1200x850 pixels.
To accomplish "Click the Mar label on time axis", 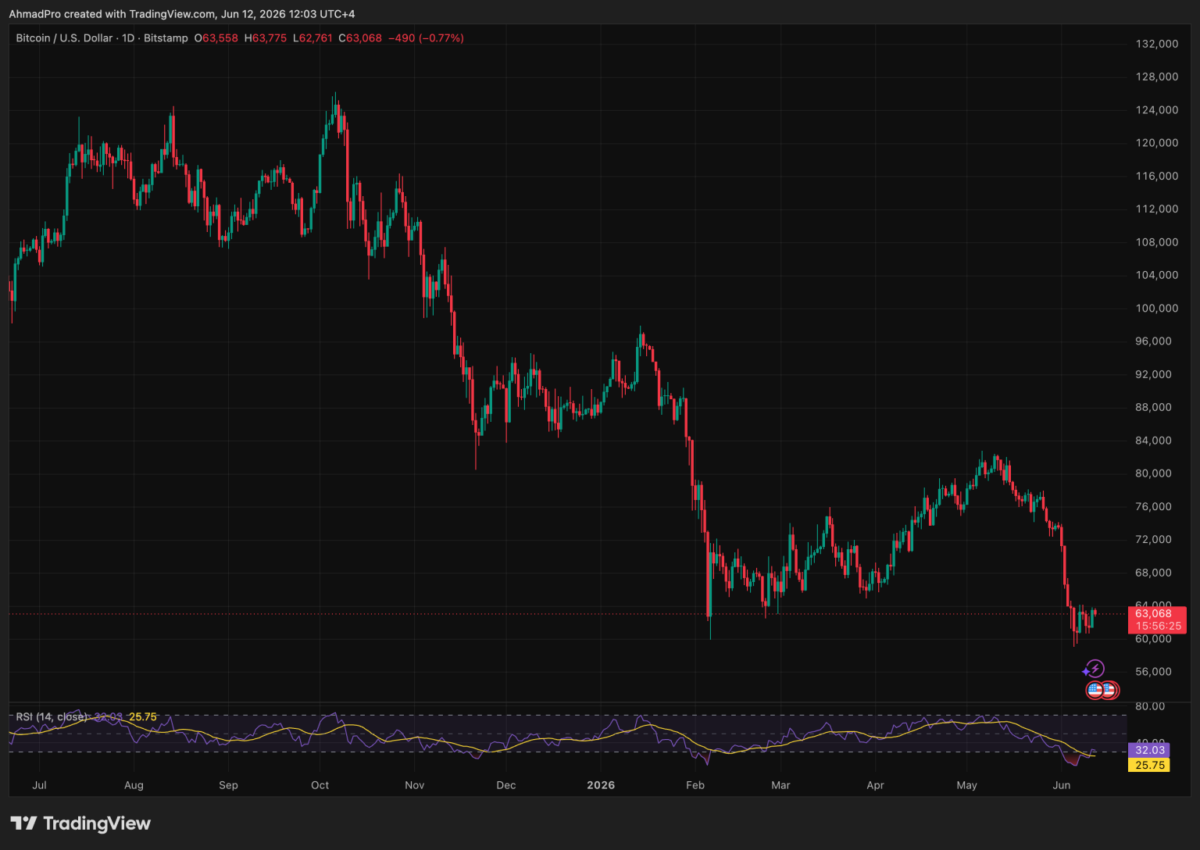I will pos(779,787).
